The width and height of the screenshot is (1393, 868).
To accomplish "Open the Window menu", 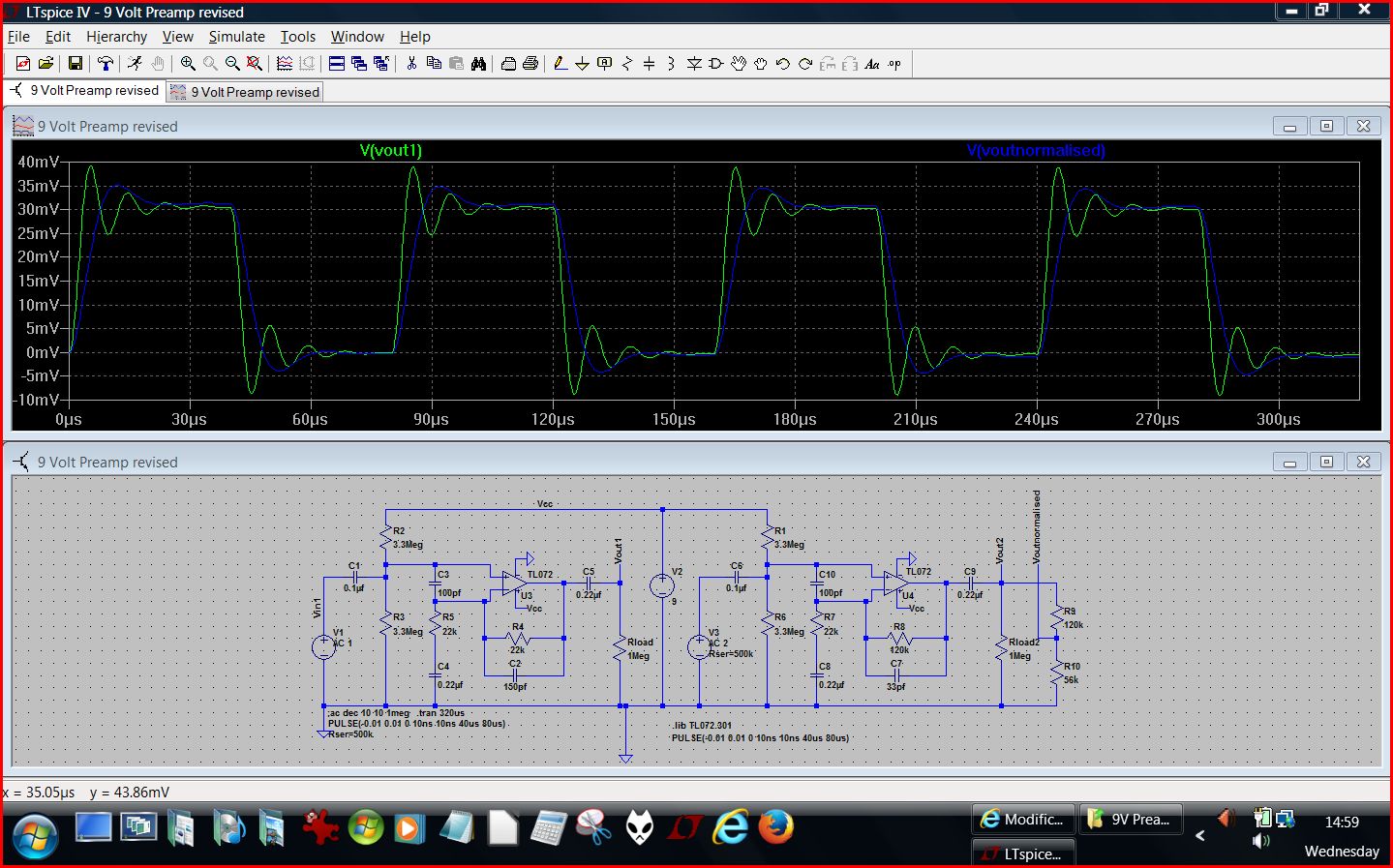I will coord(357,37).
